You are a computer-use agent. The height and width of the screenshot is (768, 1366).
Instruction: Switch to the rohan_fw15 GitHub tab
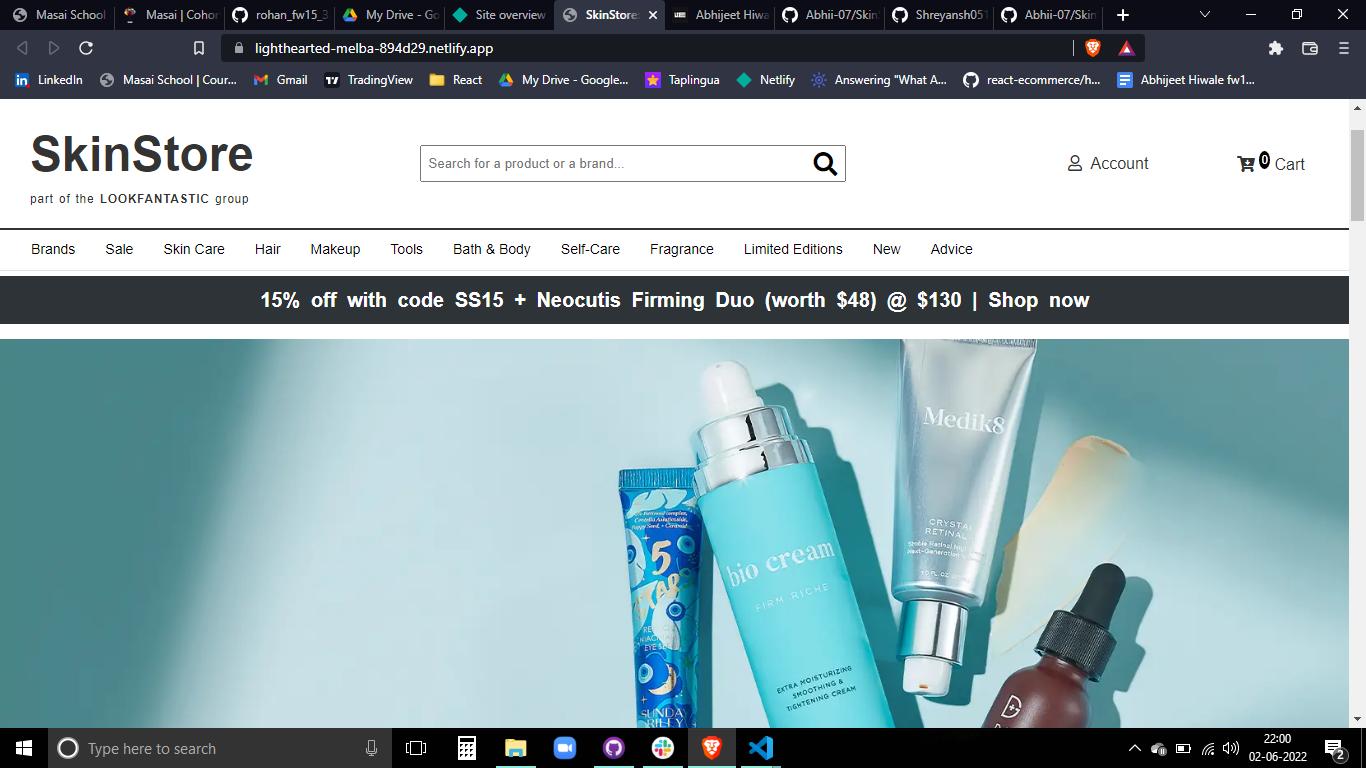coord(280,15)
